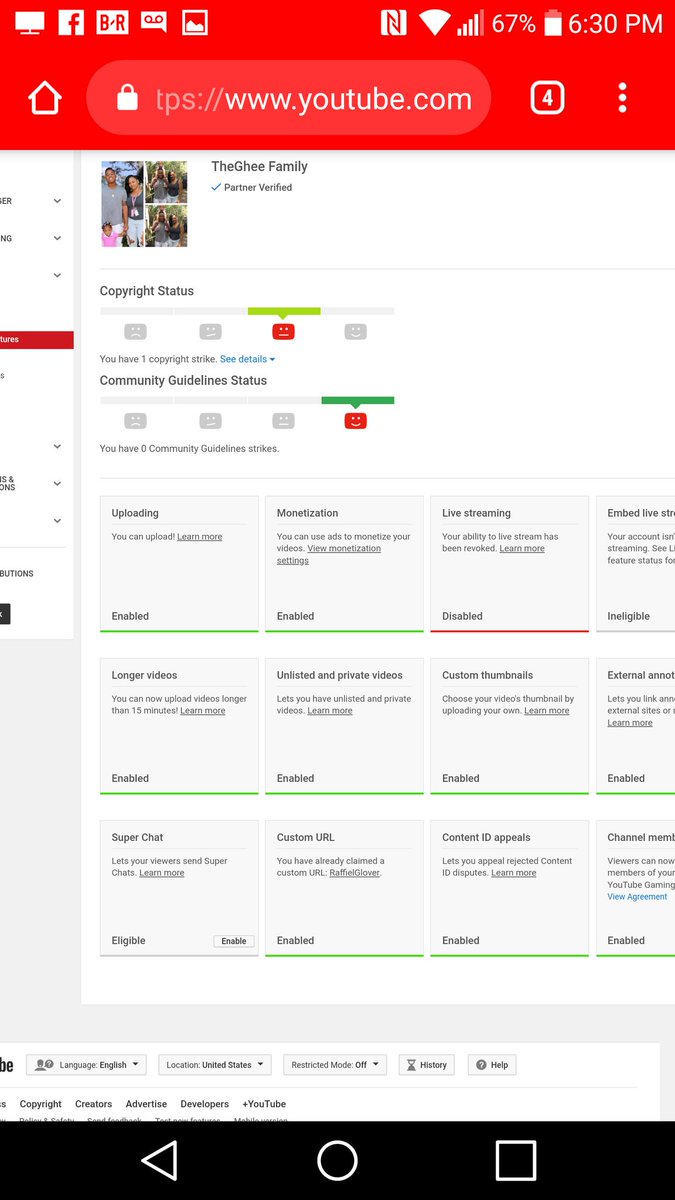Click the red copyright strike face icon
This screenshot has width=675, height=1200.
click(284, 332)
